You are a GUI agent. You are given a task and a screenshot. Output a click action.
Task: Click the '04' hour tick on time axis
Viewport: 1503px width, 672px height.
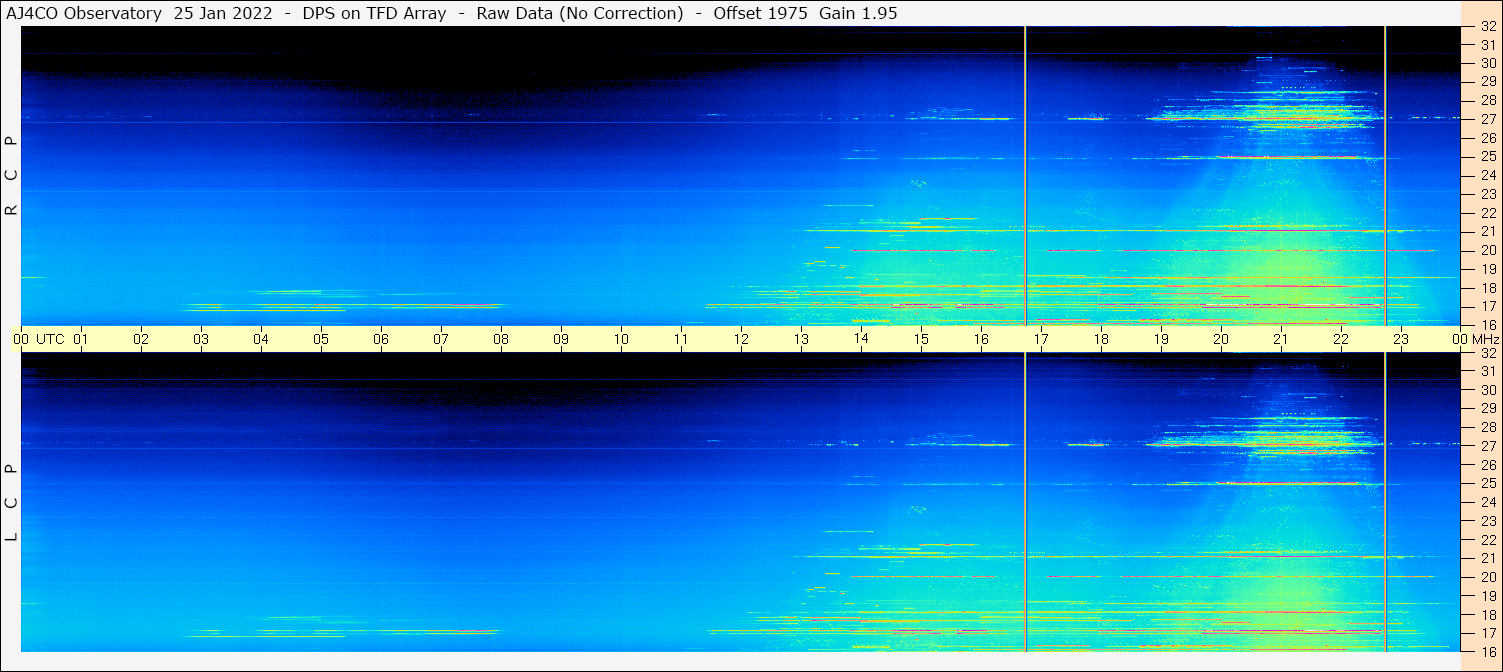click(x=261, y=339)
